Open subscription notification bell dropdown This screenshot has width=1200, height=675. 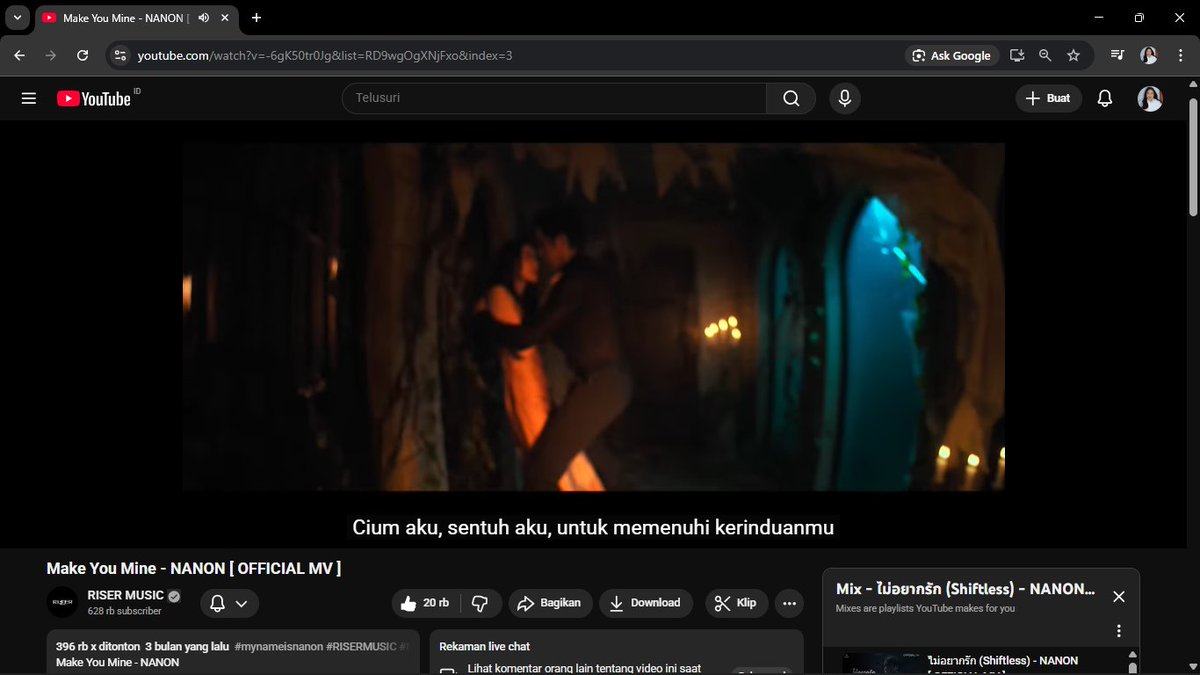229,603
